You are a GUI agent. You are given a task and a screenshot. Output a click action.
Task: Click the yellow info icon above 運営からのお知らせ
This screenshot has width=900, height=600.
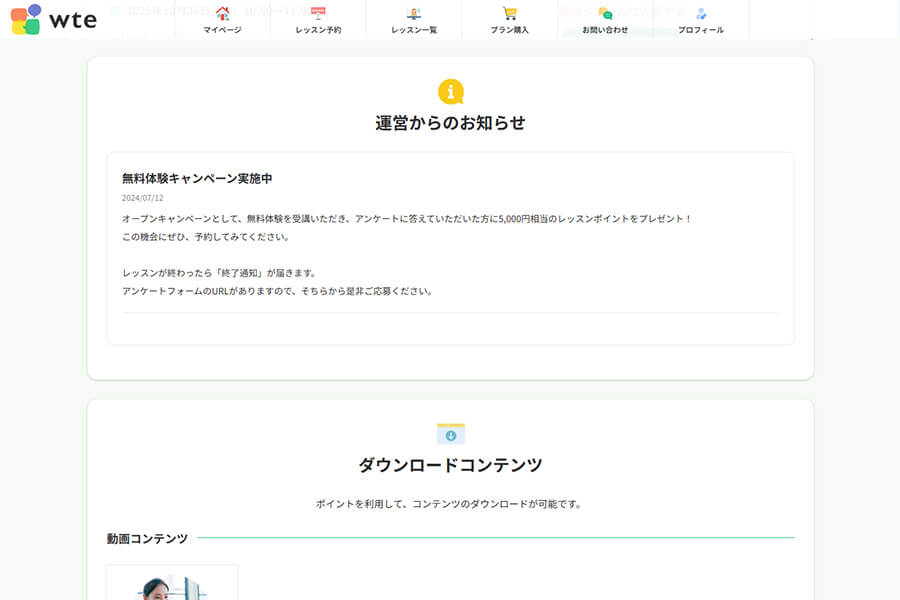(450, 90)
